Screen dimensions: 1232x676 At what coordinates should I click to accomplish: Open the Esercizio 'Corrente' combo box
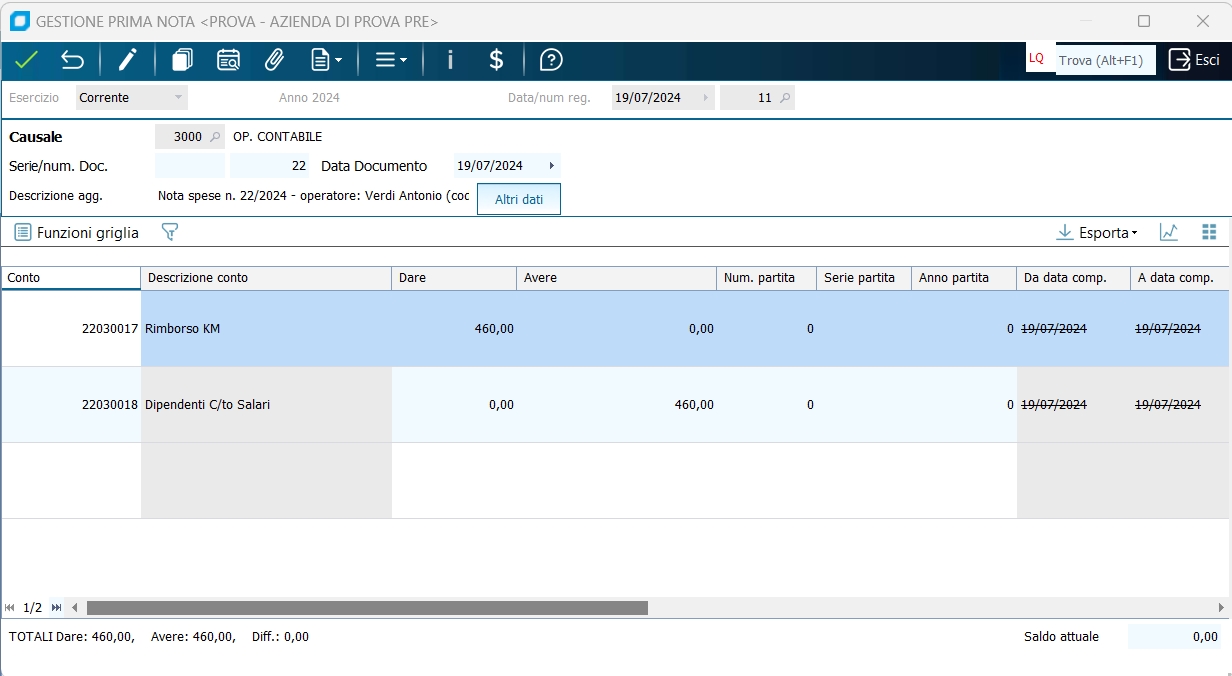click(x=131, y=98)
